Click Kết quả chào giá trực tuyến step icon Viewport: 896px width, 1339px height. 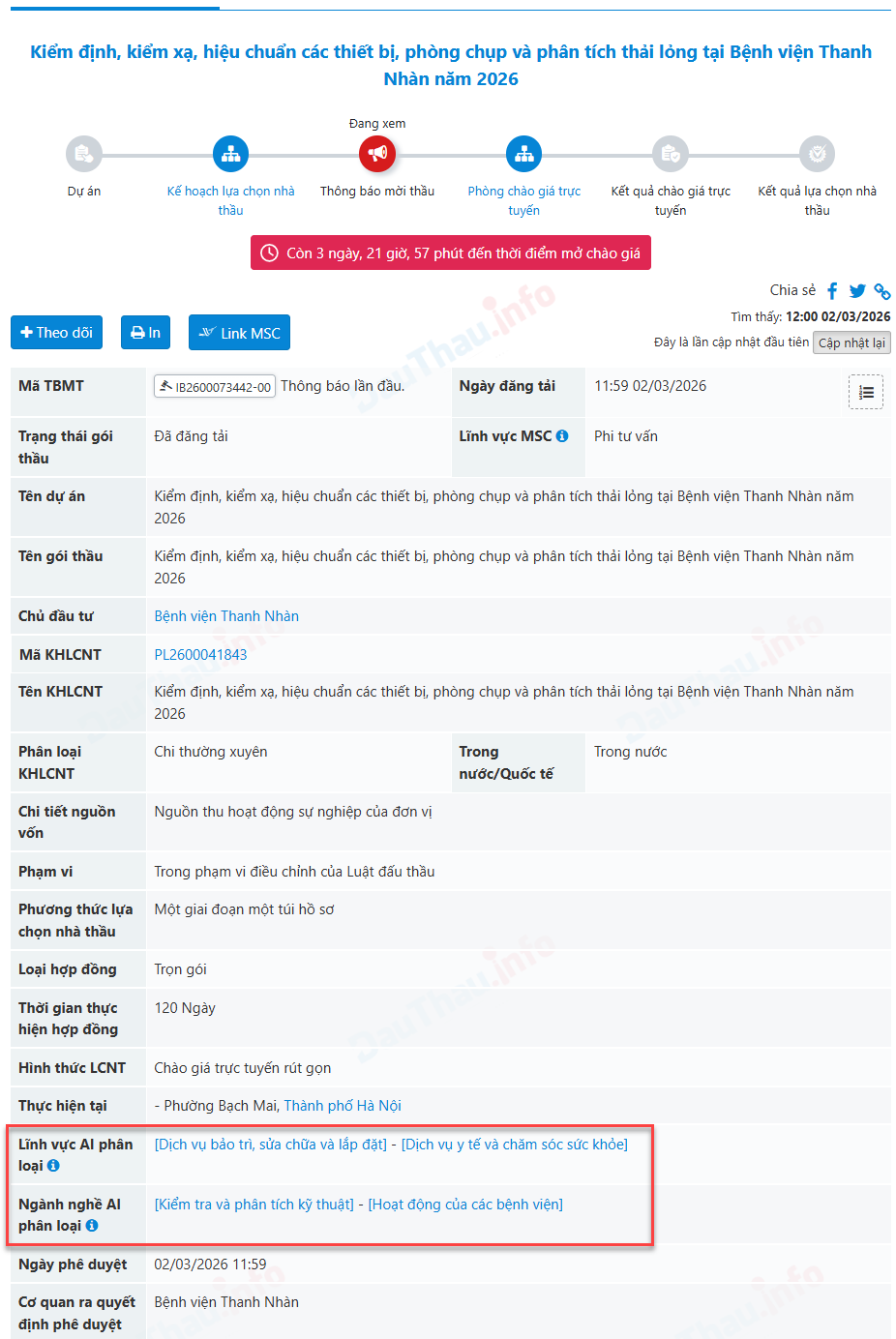(671, 154)
